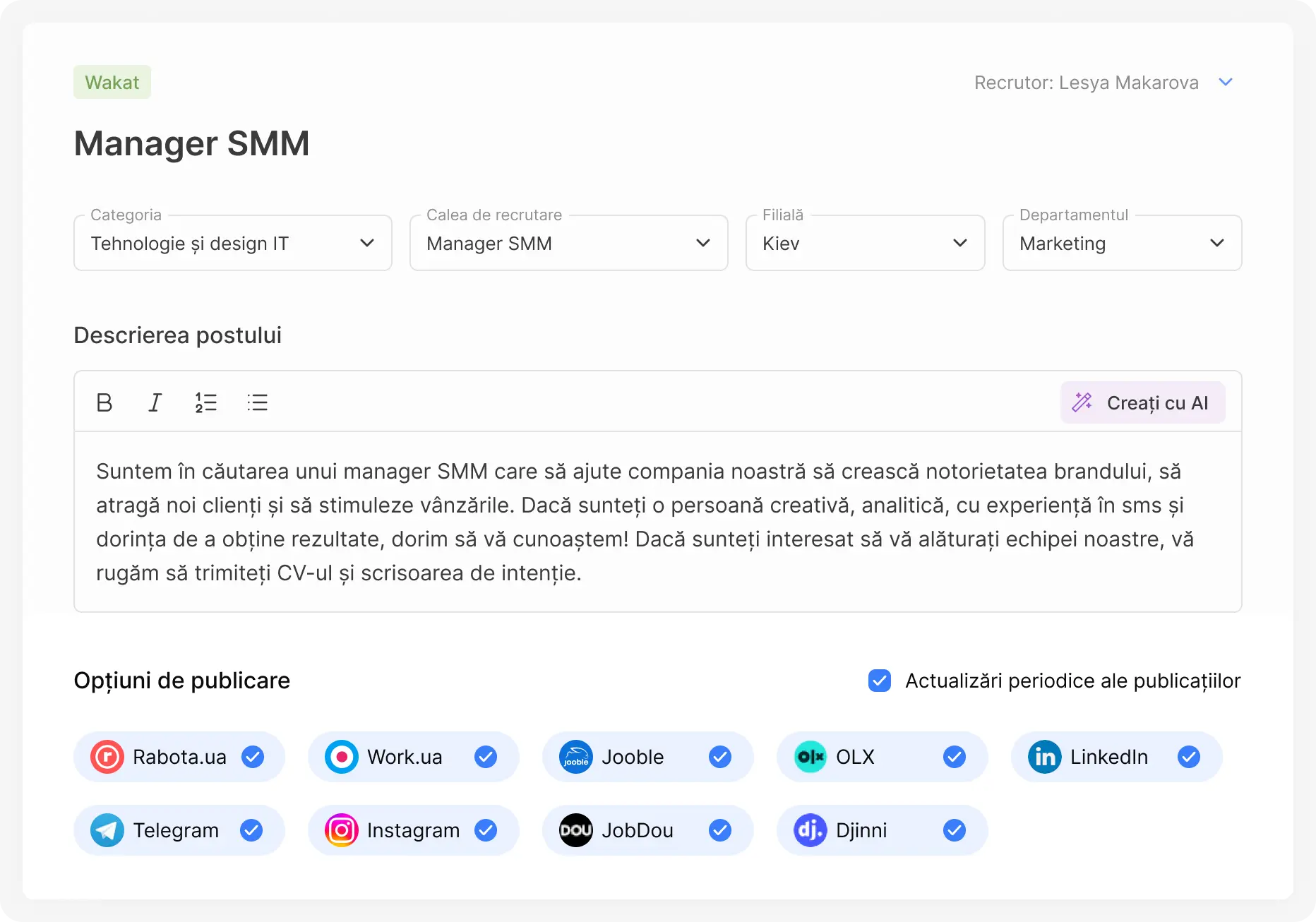Viewport: 1316px width, 922px height.
Task: Deselect the Djinni publishing checkmark
Action: [955, 830]
